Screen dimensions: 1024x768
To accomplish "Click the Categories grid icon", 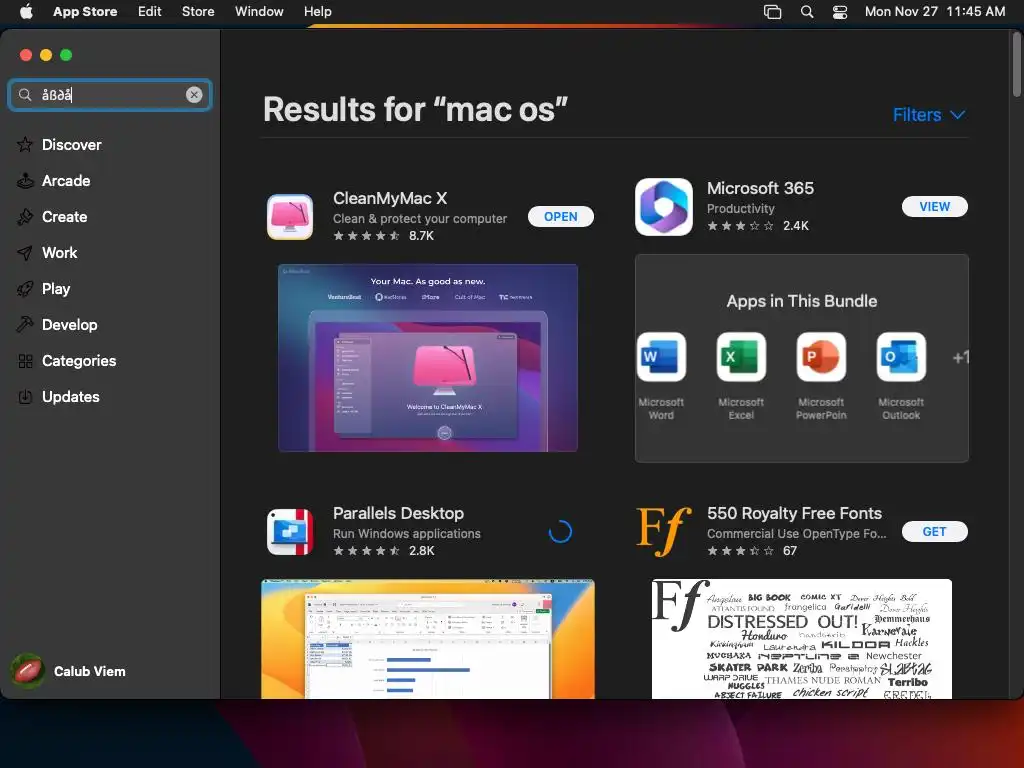I will tap(25, 360).
